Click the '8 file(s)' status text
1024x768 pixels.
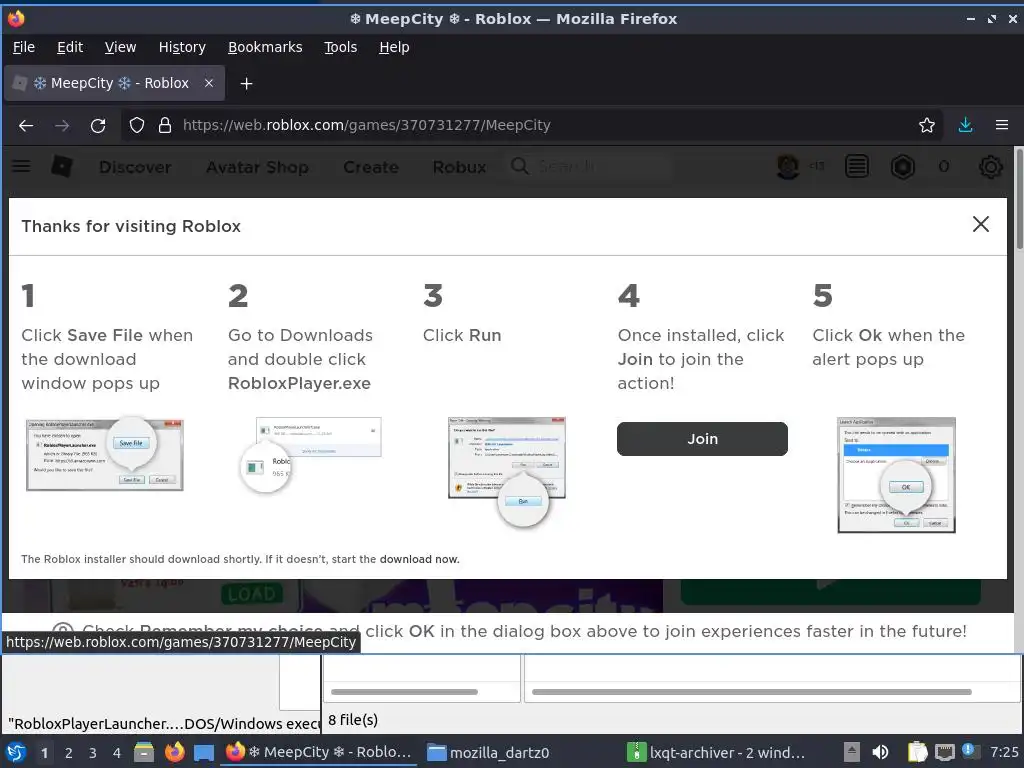click(x=353, y=720)
